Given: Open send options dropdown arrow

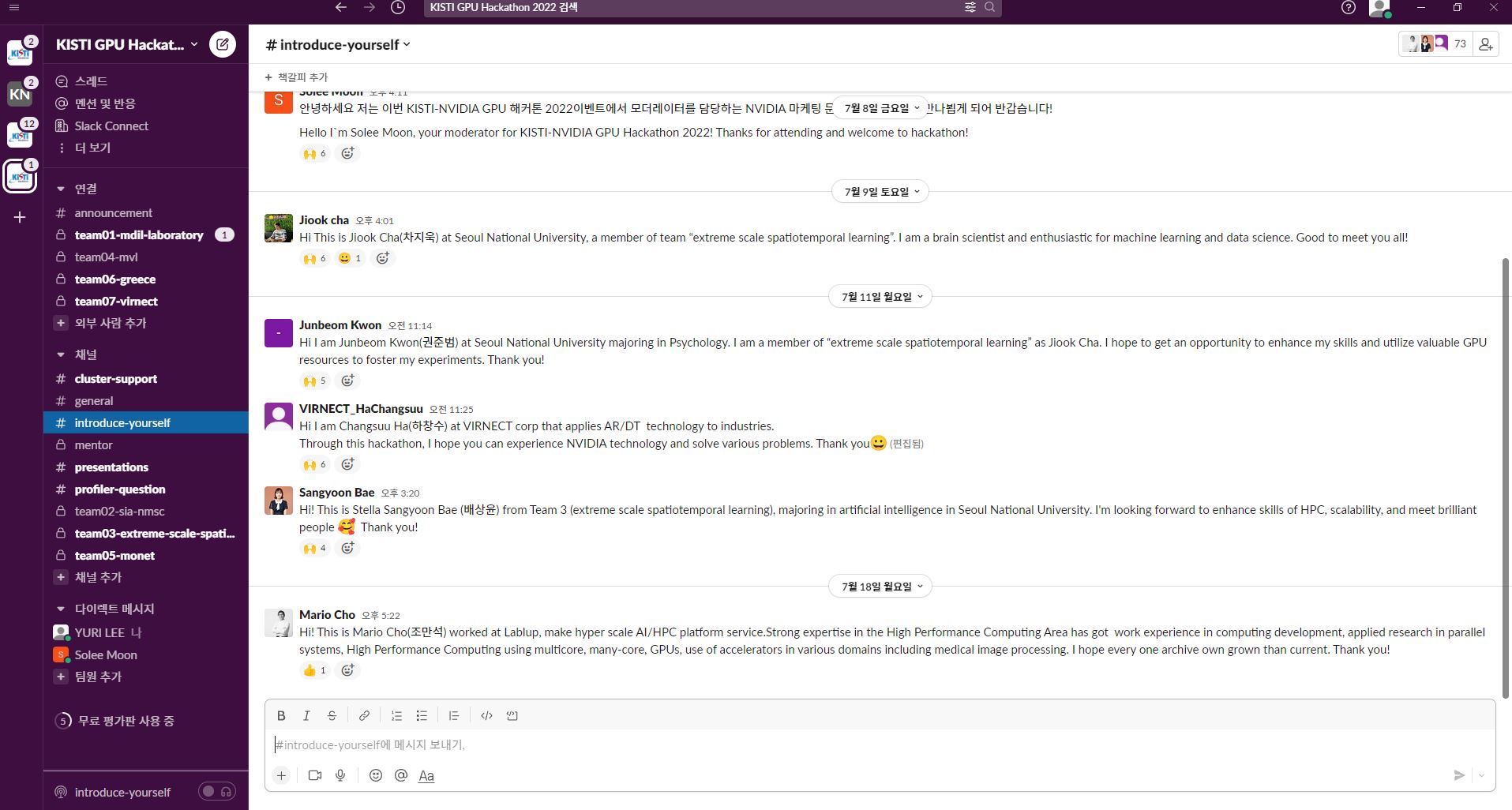Looking at the screenshot, I should [x=1481, y=775].
